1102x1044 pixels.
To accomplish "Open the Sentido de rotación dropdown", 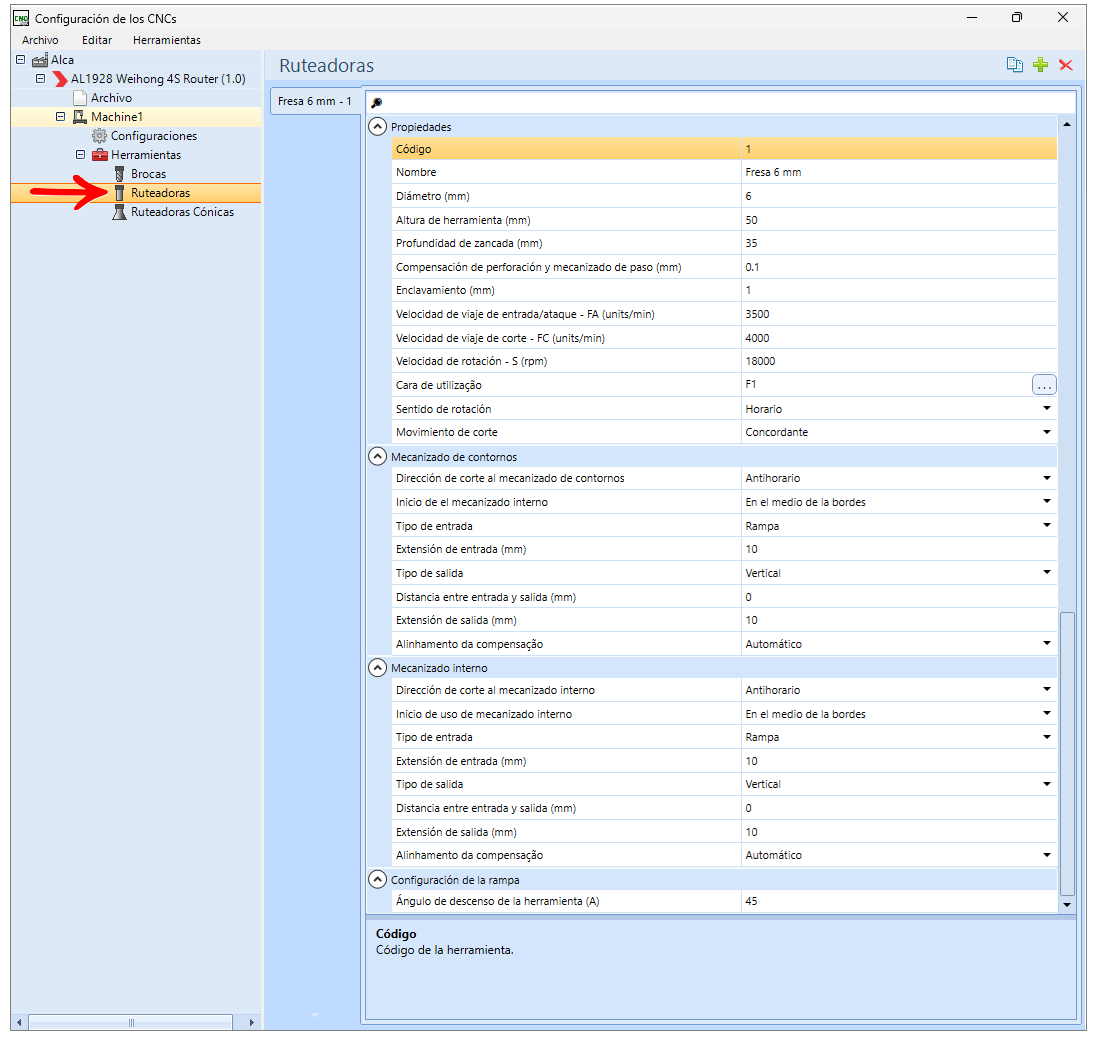I will [x=1046, y=408].
